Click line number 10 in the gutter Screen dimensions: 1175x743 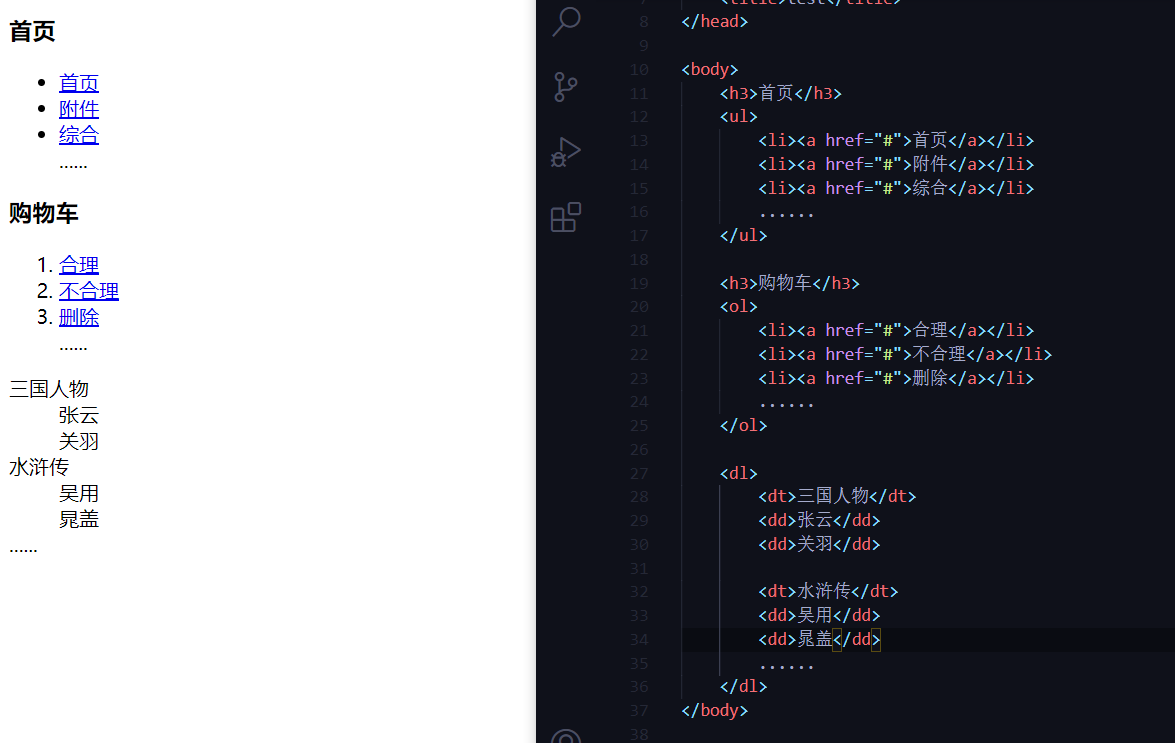[x=639, y=70]
